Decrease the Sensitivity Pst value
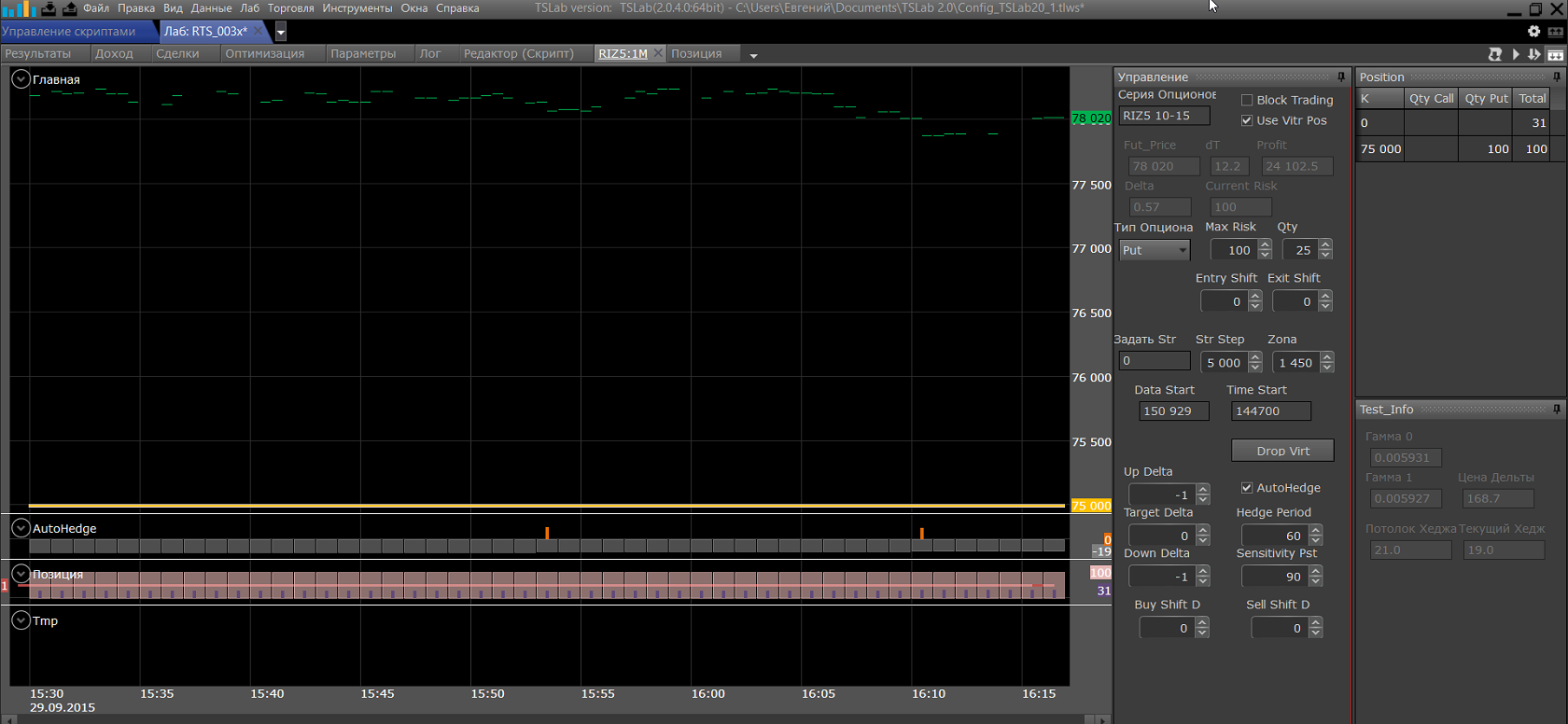 pos(1316,581)
